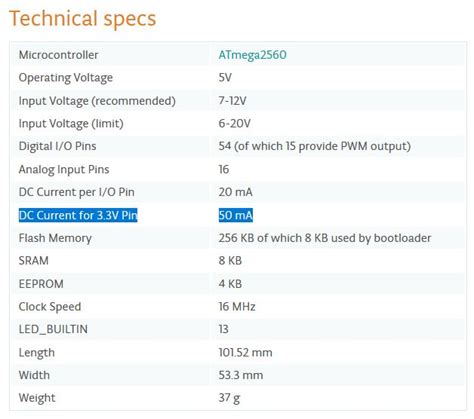Click the LED_BUILTIN row label

pos(53,330)
